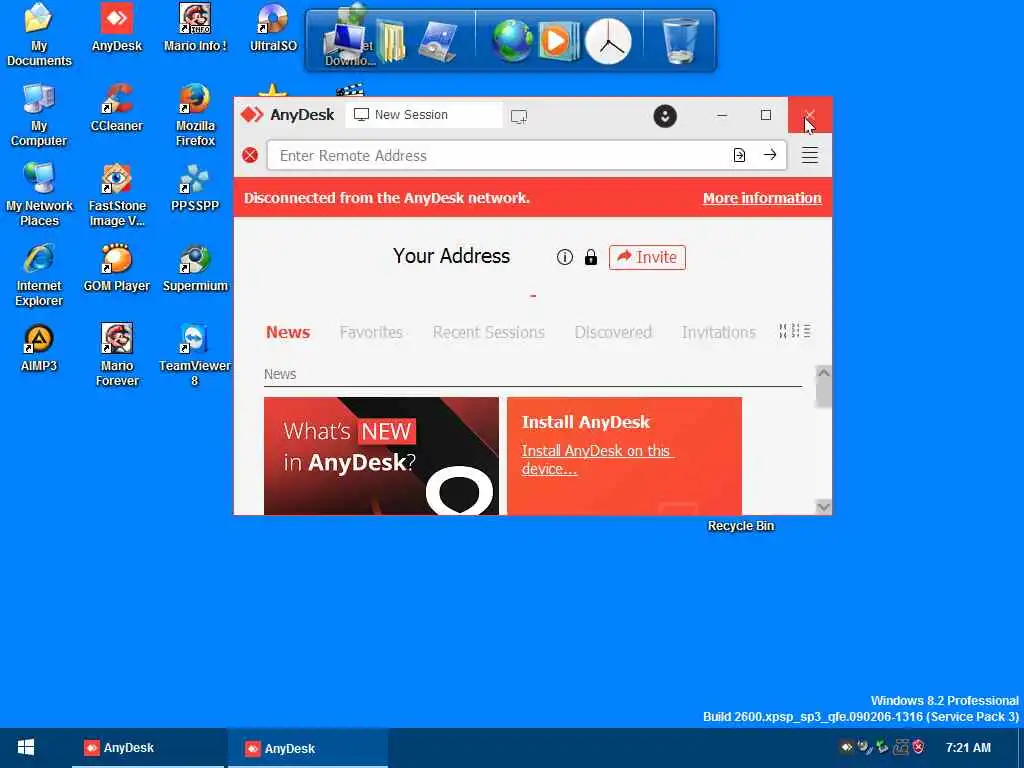
Task: Click the connect arrow in address bar
Action: point(770,155)
